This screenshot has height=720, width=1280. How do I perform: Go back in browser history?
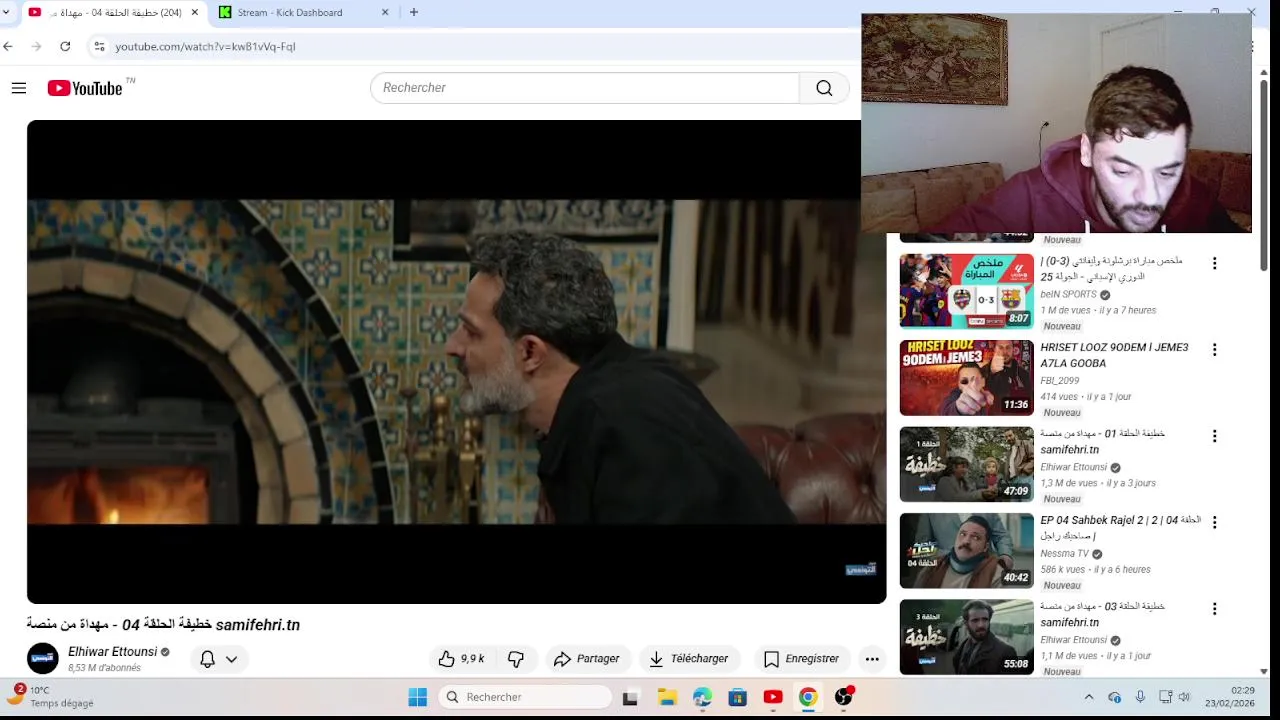click(8, 46)
